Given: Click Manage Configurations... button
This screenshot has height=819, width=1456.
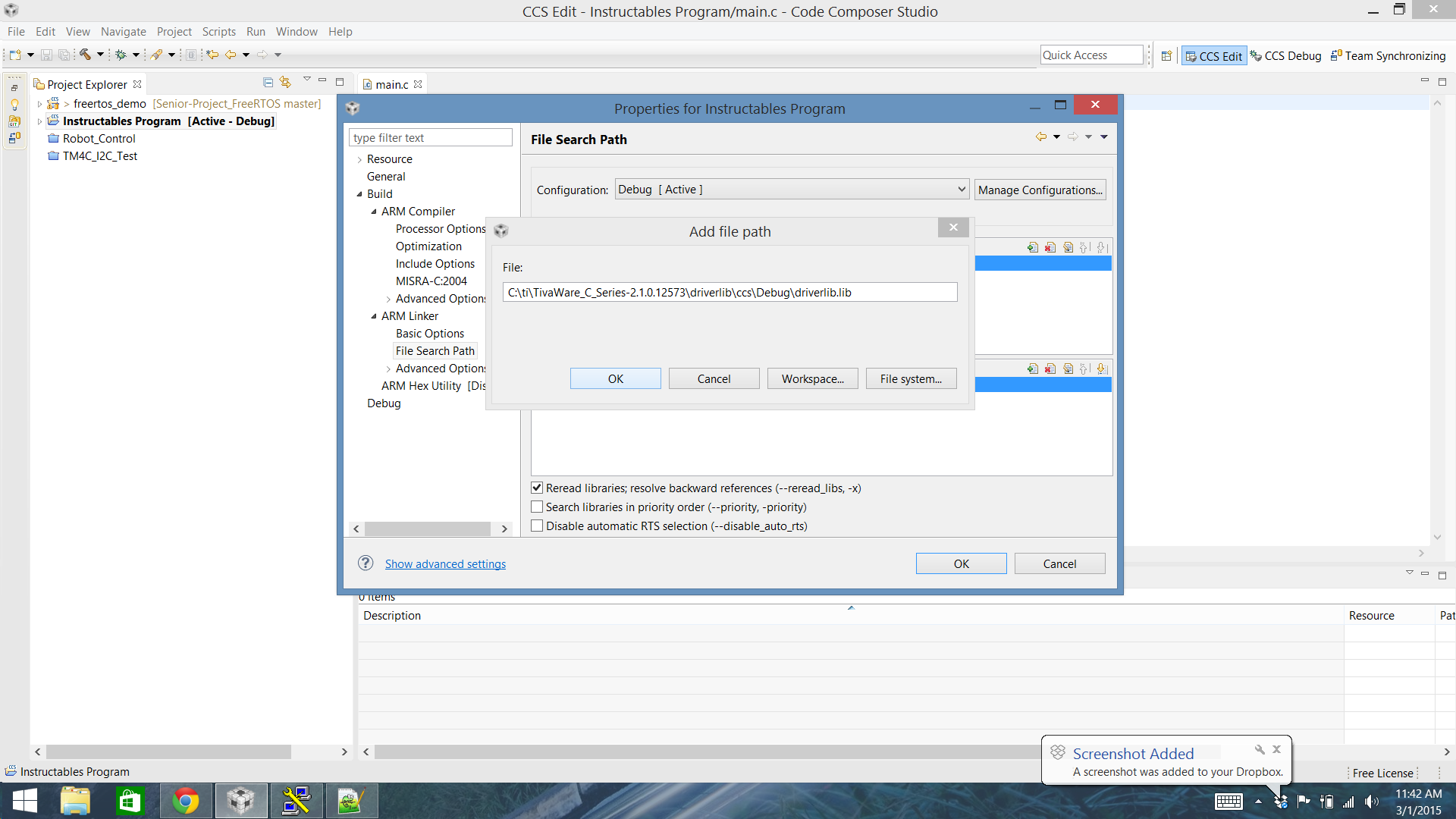Looking at the screenshot, I should [1040, 190].
